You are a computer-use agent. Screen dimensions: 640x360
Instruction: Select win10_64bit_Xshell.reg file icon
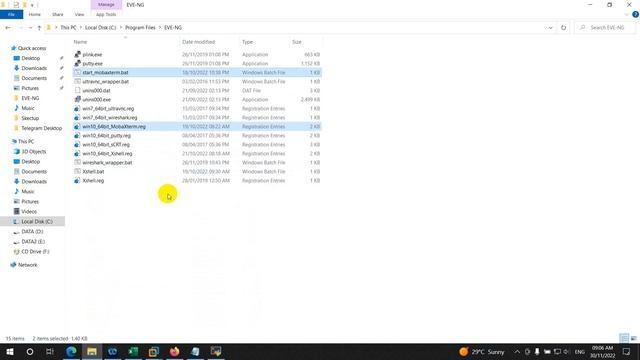click(78, 153)
